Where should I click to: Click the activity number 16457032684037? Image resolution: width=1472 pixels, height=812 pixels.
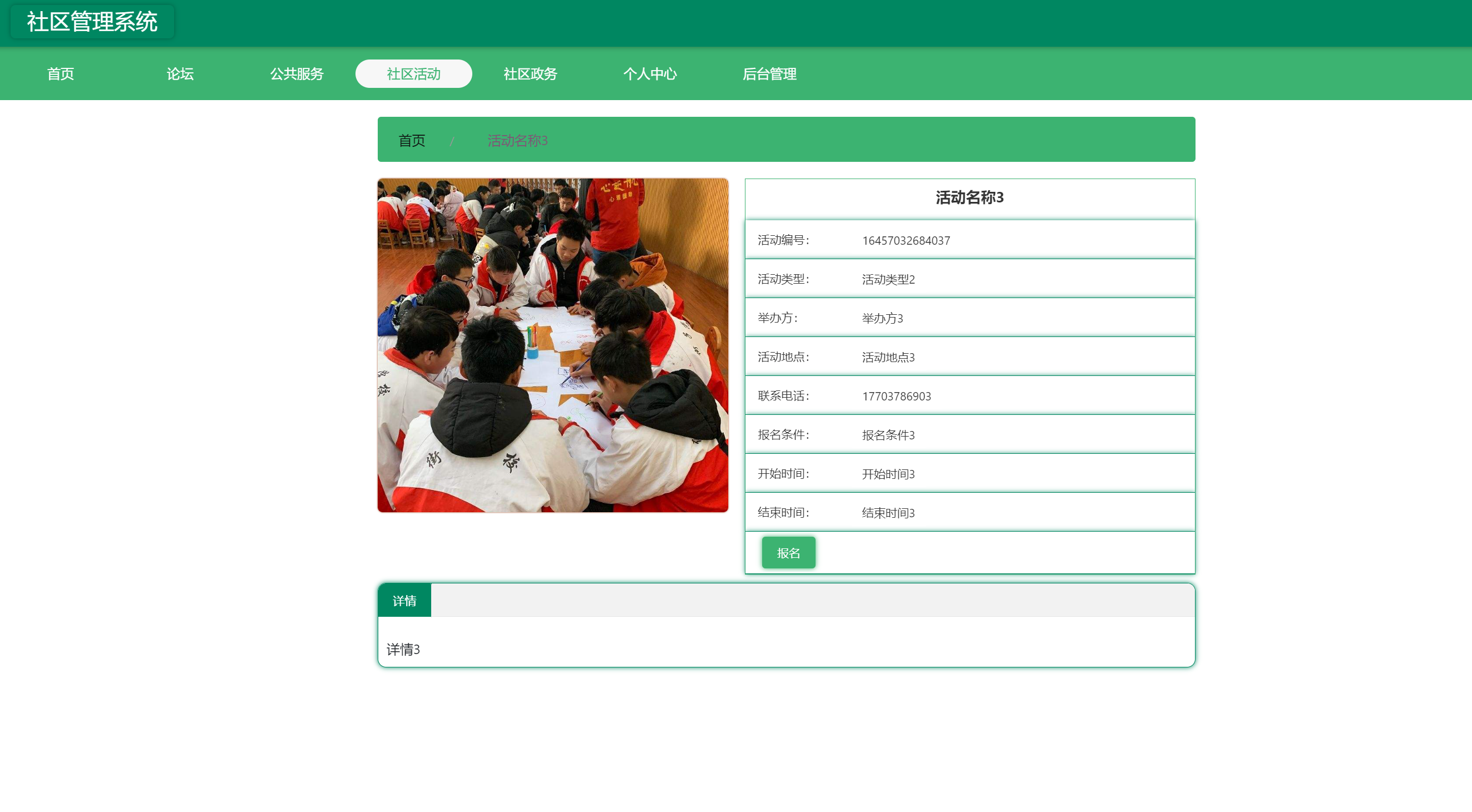(906, 241)
